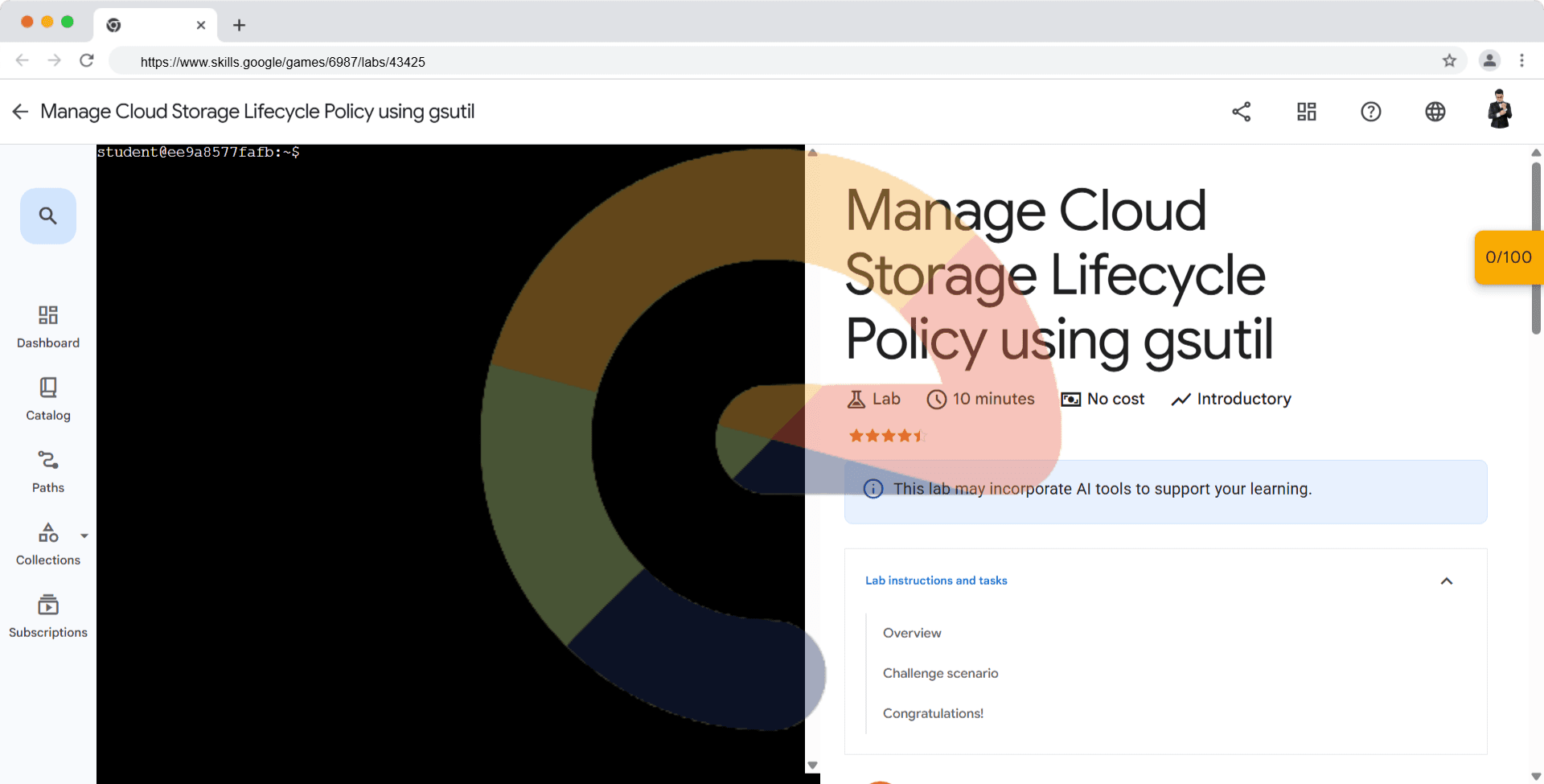Image resolution: width=1544 pixels, height=784 pixels.
Task: Jump to the Challenge scenario section
Action: click(x=940, y=673)
